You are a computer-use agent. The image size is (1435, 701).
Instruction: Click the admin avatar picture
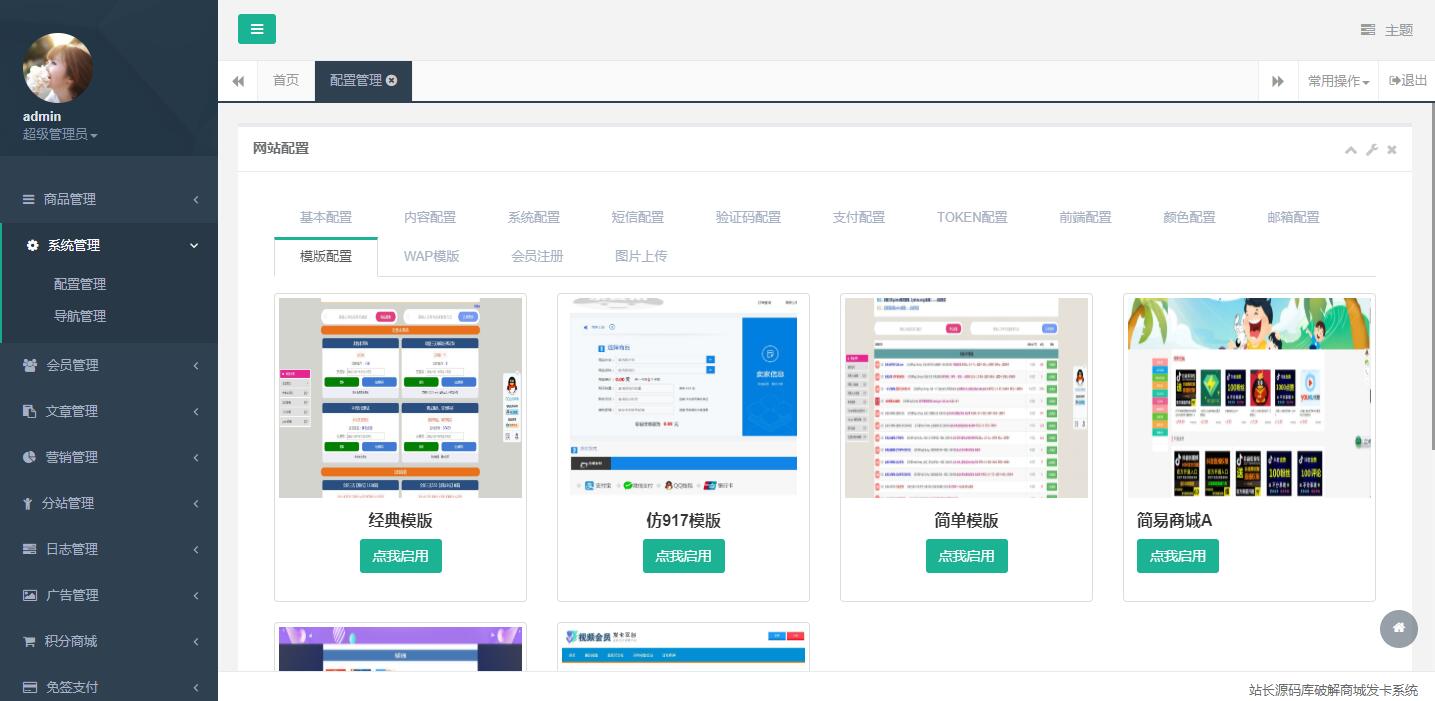pos(58,68)
